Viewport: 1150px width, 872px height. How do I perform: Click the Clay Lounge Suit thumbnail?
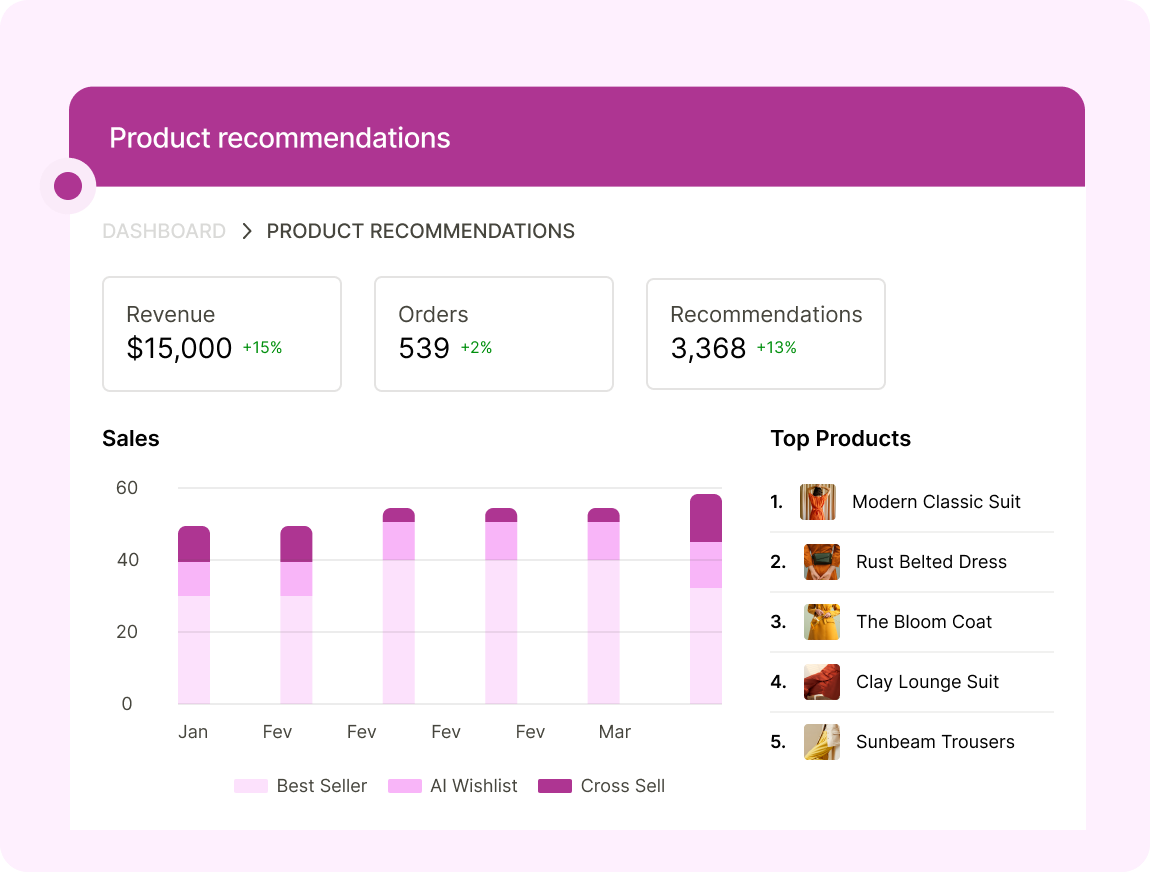(x=821, y=682)
